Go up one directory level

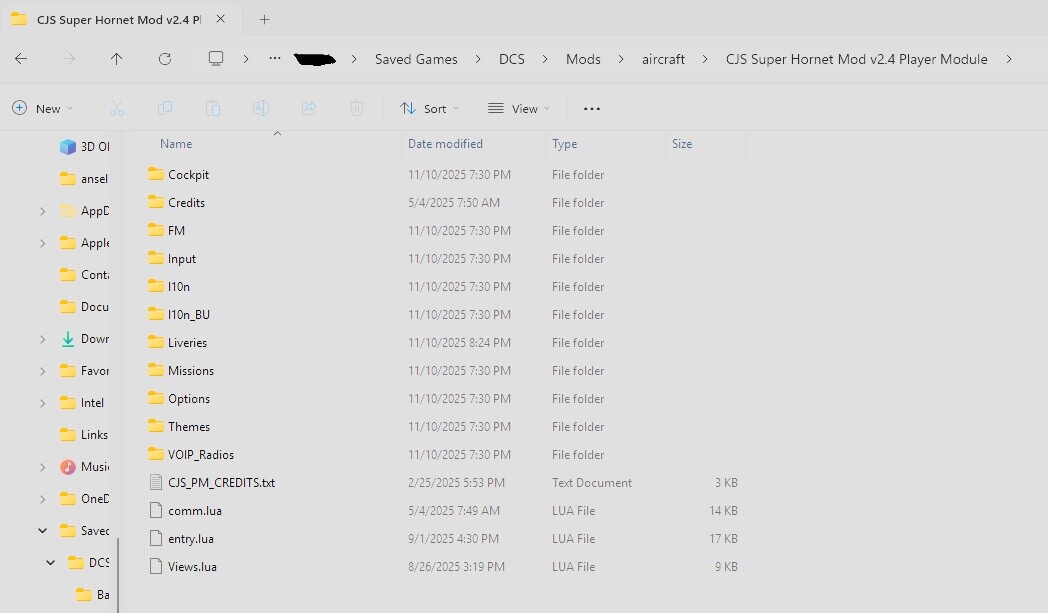116,59
